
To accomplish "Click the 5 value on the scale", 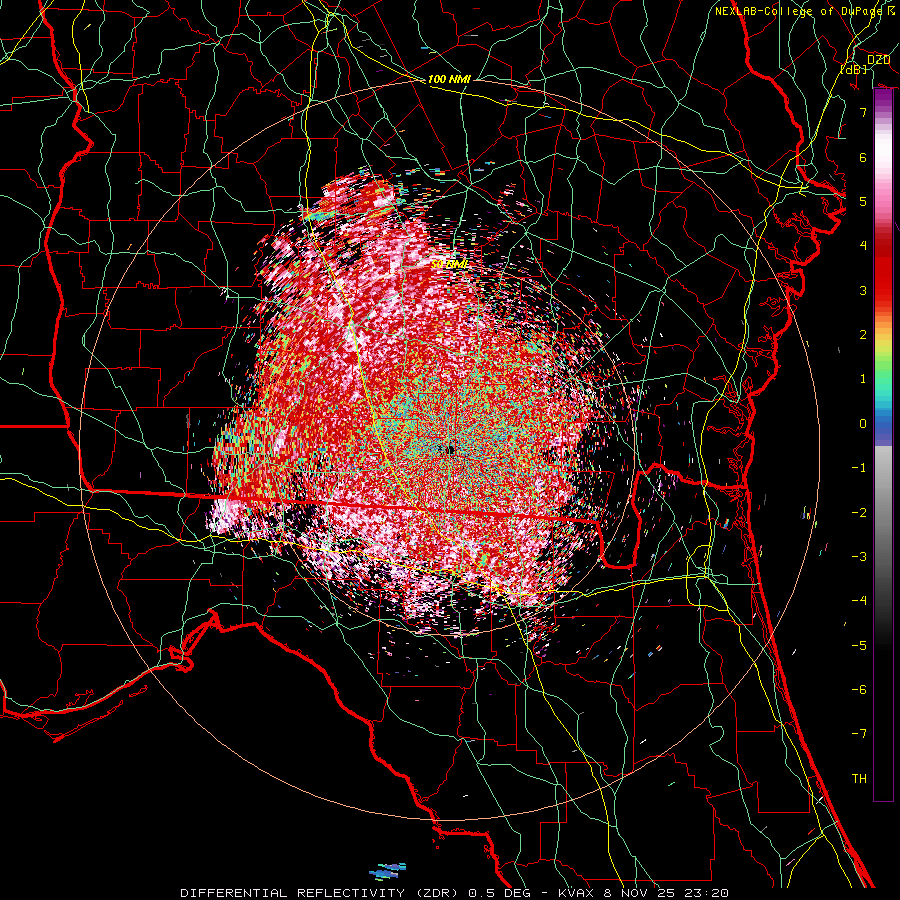I will 863,201.
